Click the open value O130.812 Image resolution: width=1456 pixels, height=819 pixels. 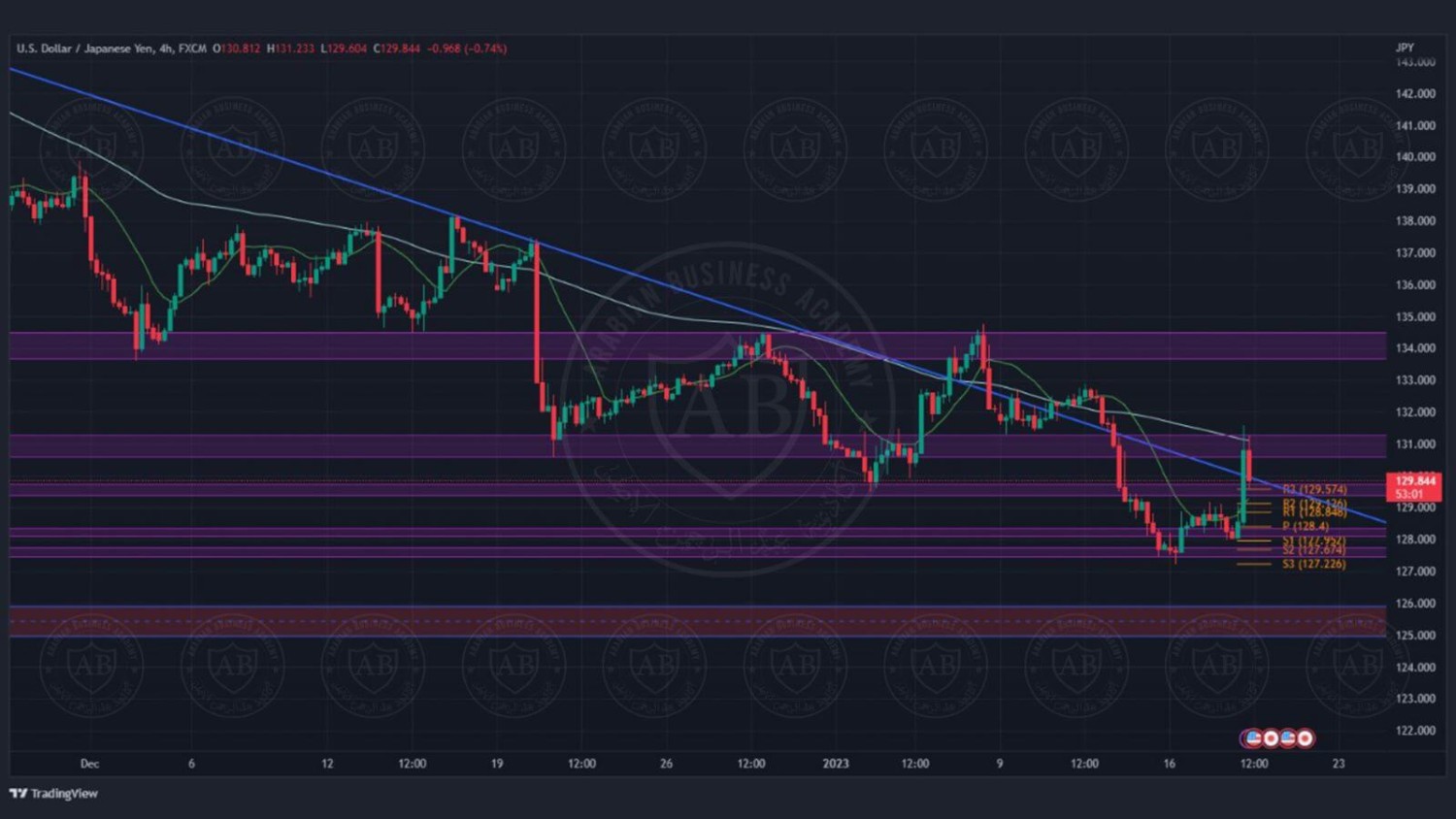(x=237, y=48)
